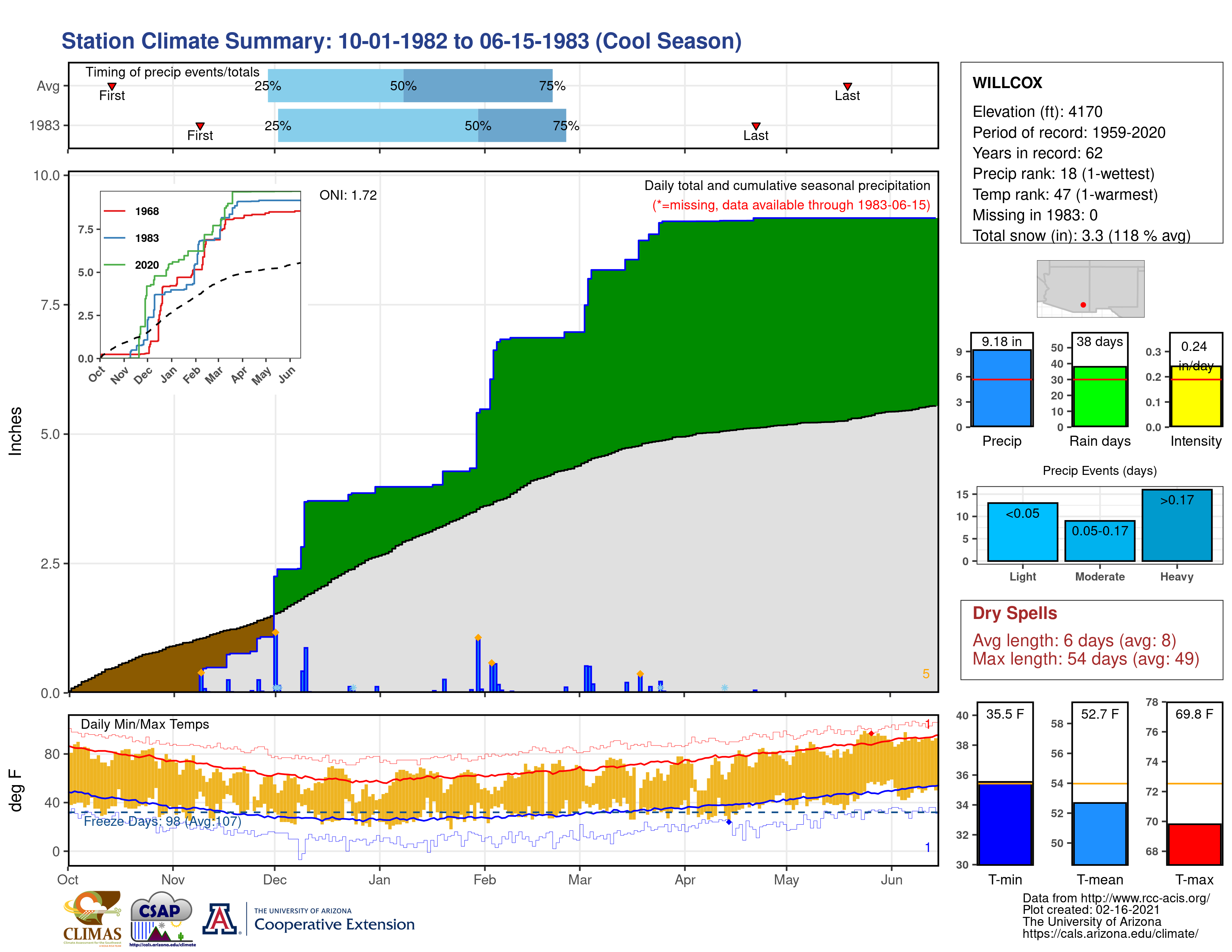
Task: Click 'Years in record: 62' text
Action: (x=1037, y=153)
